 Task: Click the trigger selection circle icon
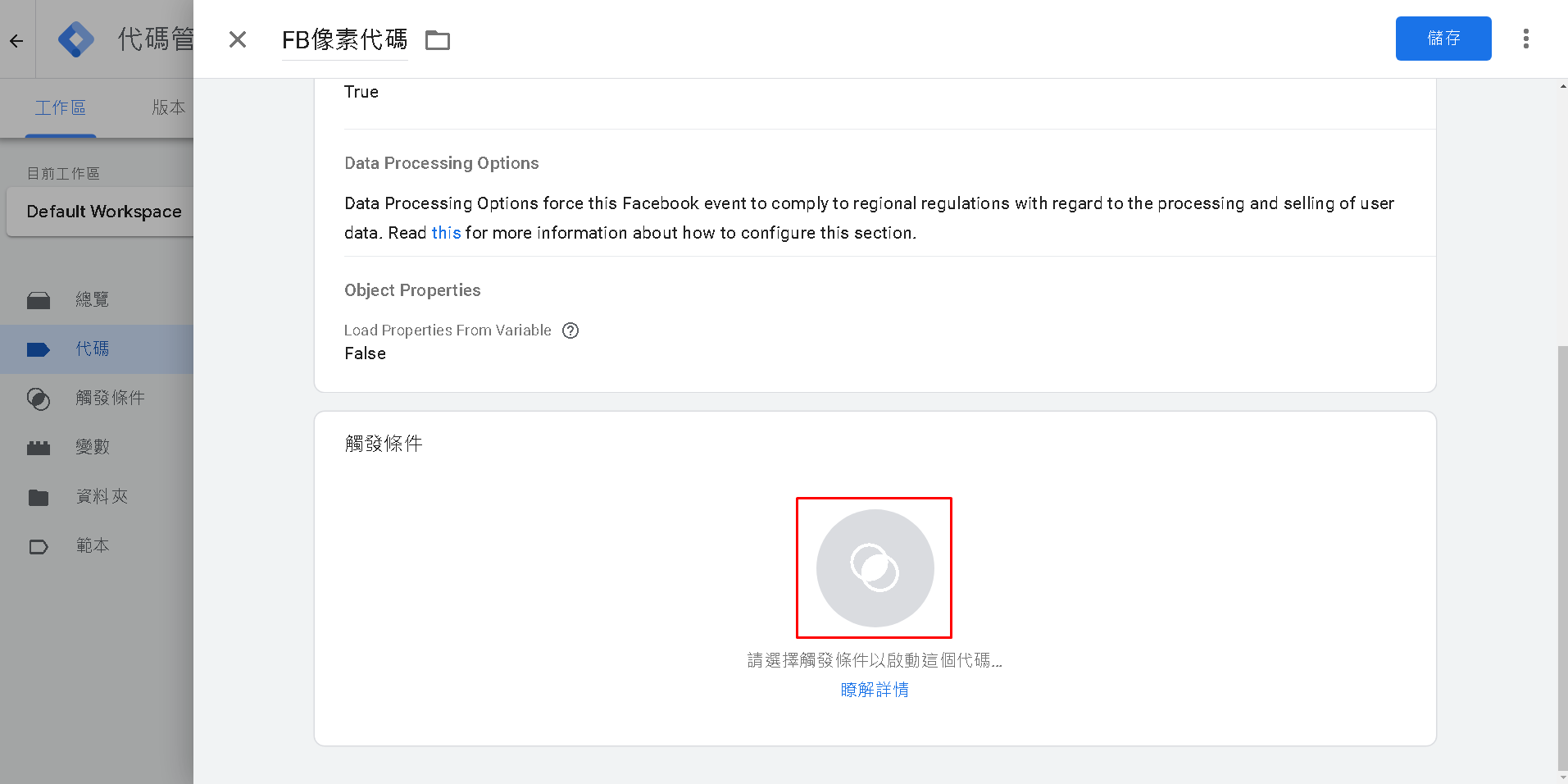875,567
